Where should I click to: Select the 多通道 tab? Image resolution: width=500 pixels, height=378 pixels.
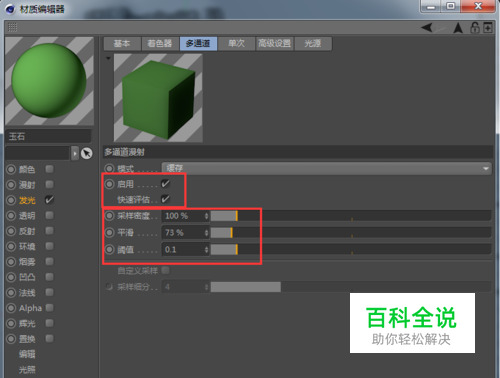click(x=198, y=43)
